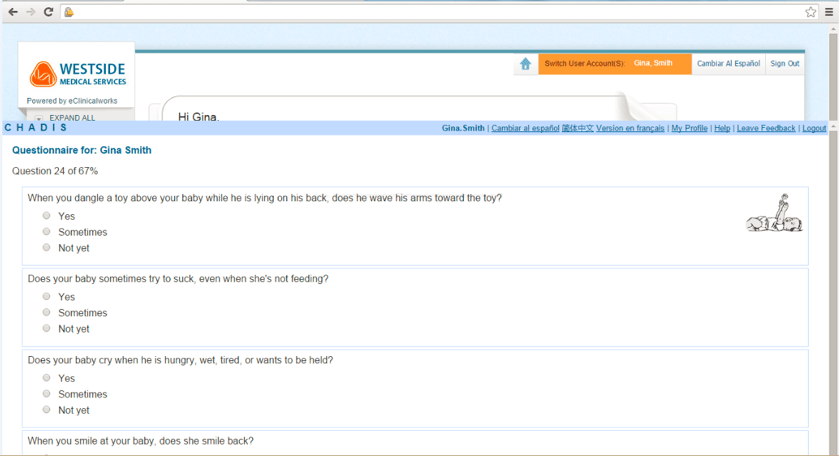Click Cambiar Al Español in the portal header
Viewport: 839px width, 456px height.
(x=728, y=64)
